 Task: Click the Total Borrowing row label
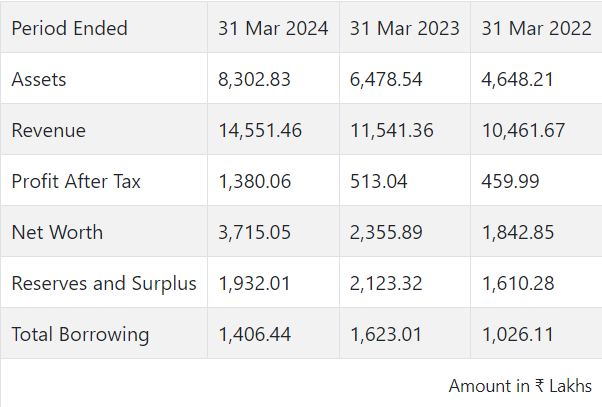point(80,334)
